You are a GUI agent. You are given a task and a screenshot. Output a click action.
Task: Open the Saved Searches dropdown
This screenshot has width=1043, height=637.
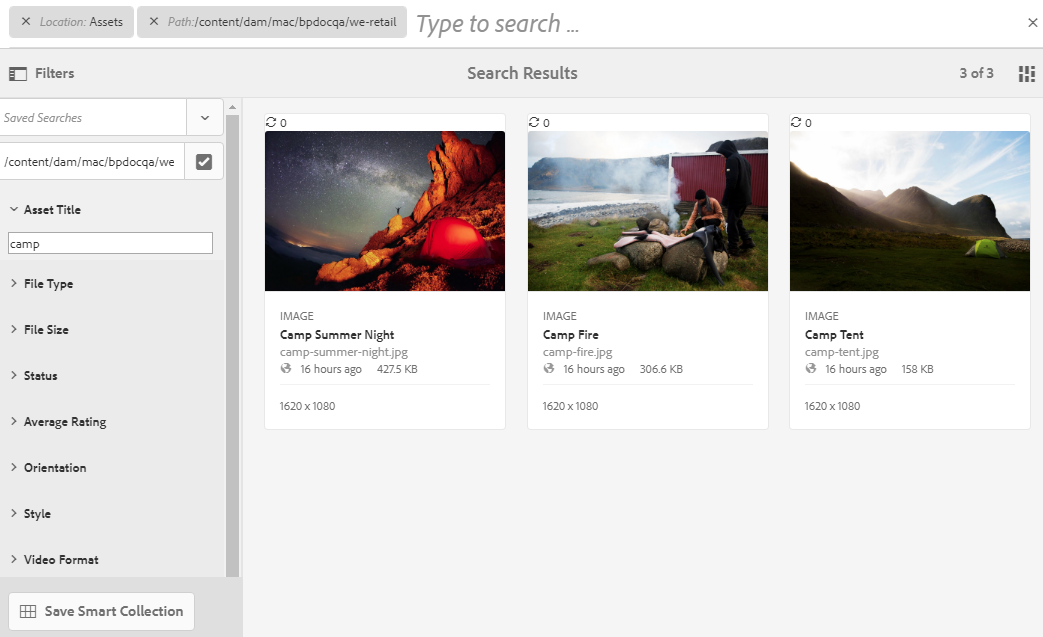[205, 117]
